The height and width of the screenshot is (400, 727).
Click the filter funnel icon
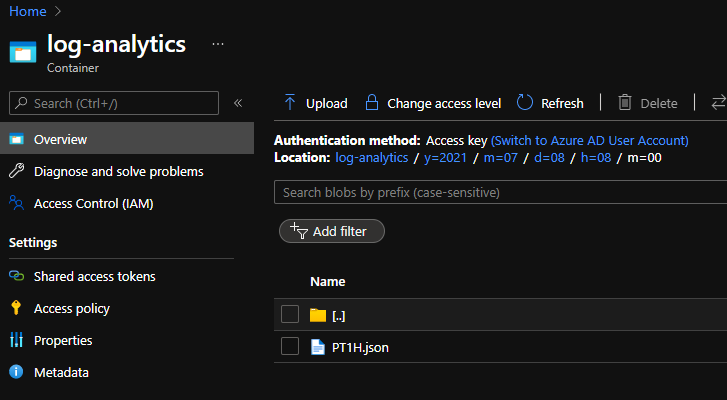299,231
